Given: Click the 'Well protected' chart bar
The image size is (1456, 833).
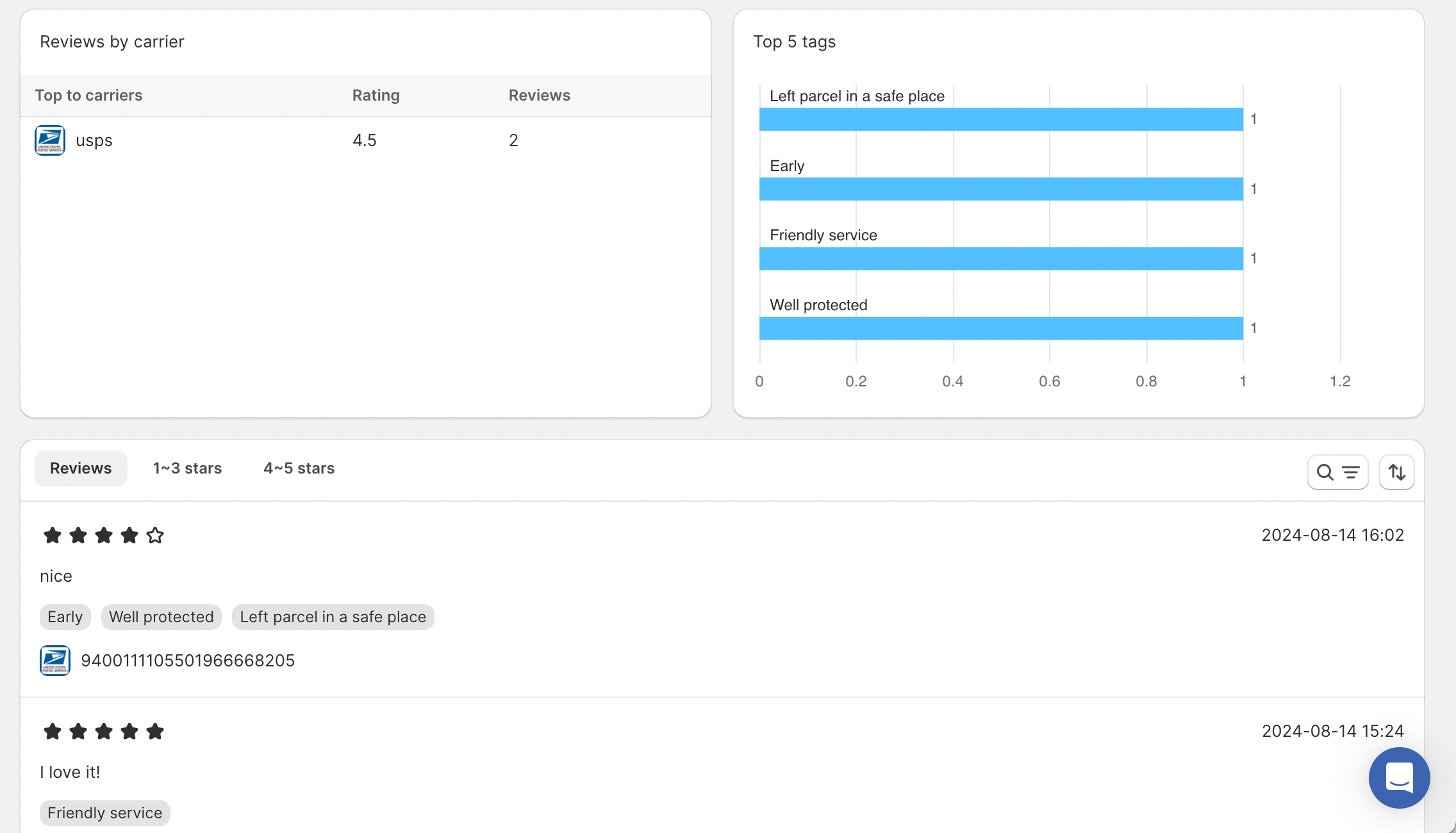Looking at the screenshot, I should [x=1001, y=328].
